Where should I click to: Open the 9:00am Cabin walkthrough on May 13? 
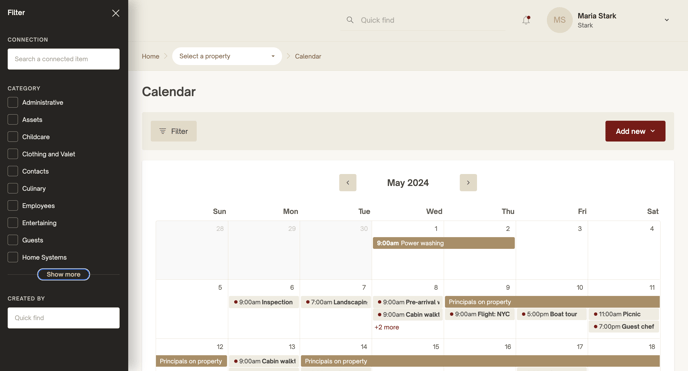point(264,361)
